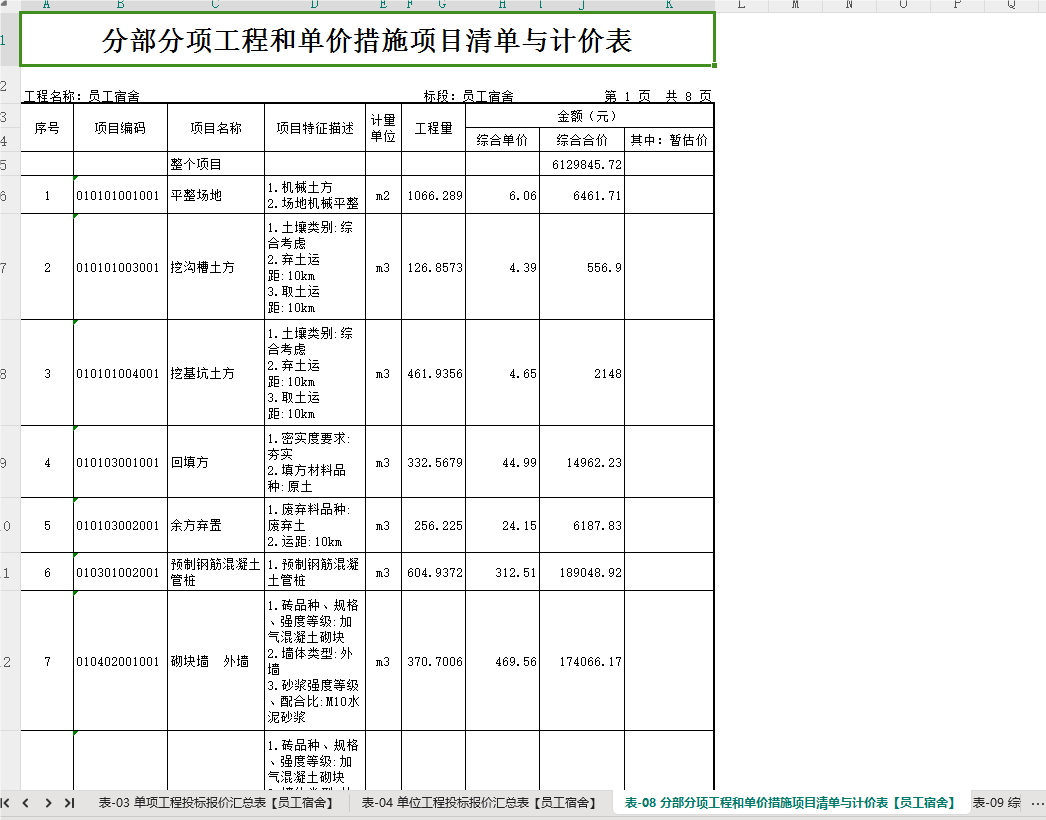Click the 项目特征描述 header cell
Image resolution: width=1046 pixels, height=820 pixels.
315,127
